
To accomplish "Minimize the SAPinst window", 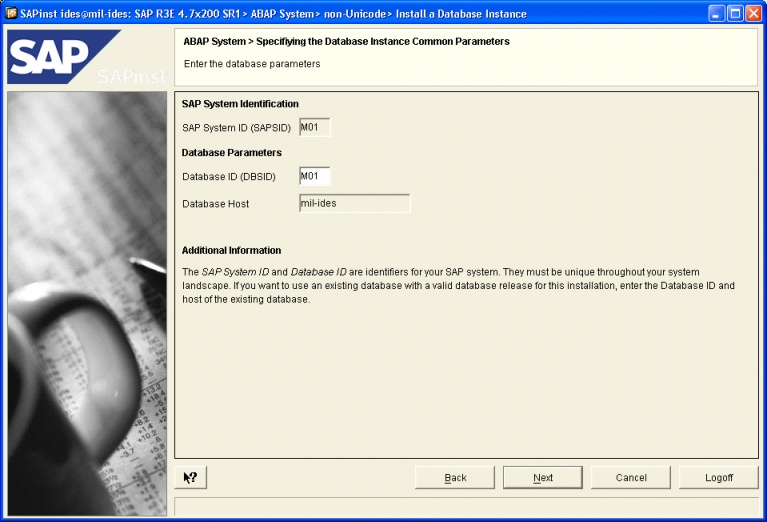I will pyautogui.click(x=718, y=14).
